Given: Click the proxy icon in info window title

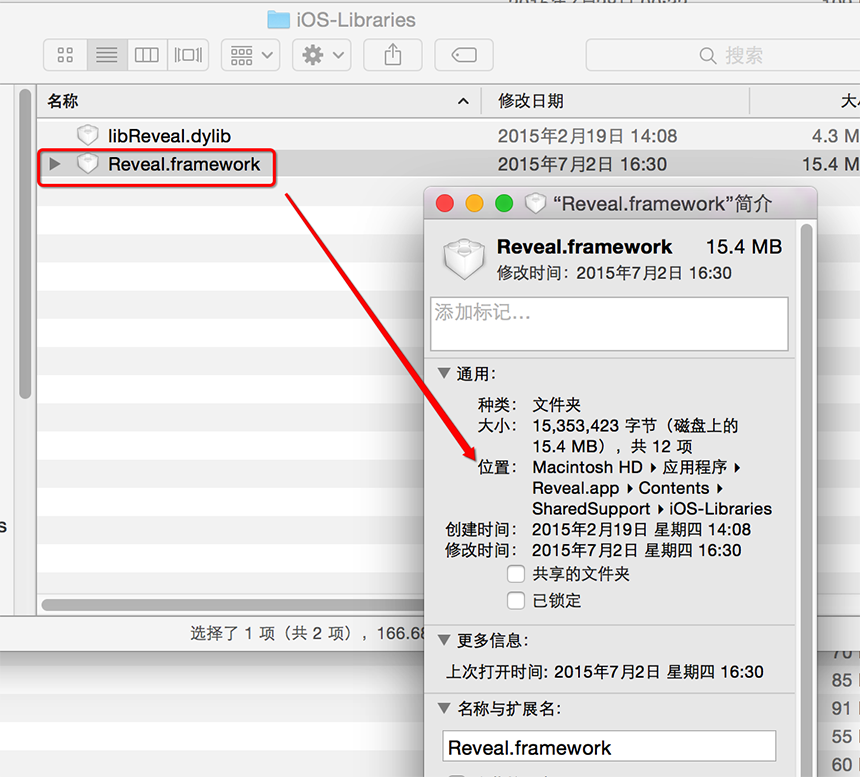Looking at the screenshot, I should (535, 203).
